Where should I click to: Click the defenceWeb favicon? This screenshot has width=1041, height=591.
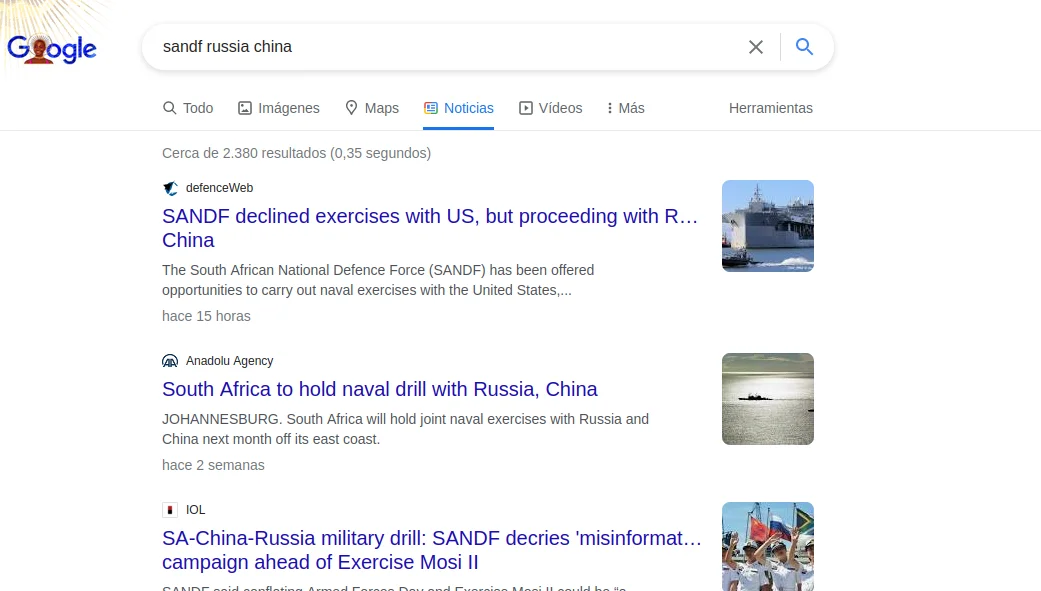(x=170, y=189)
